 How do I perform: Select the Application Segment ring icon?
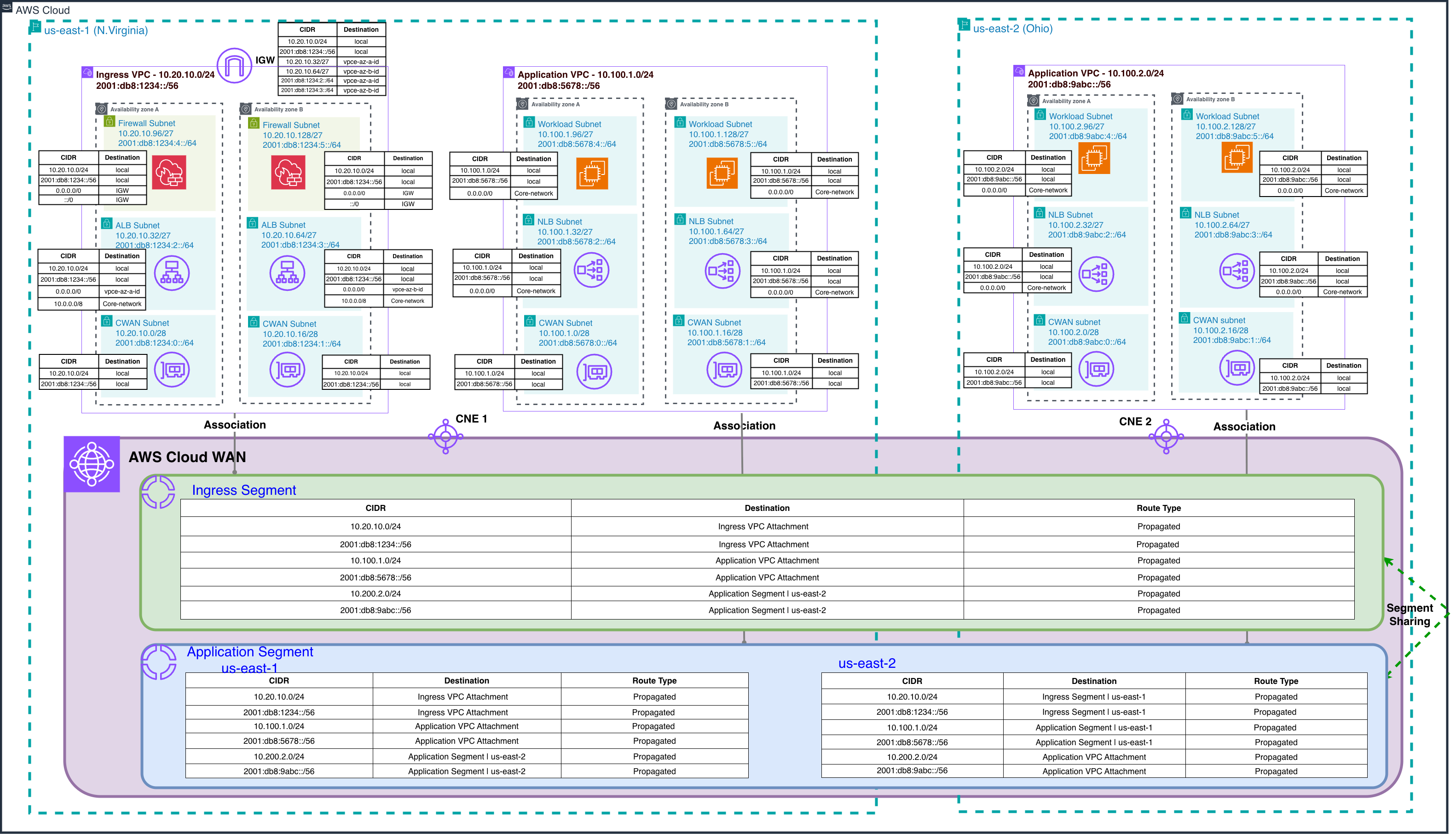click(x=159, y=662)
